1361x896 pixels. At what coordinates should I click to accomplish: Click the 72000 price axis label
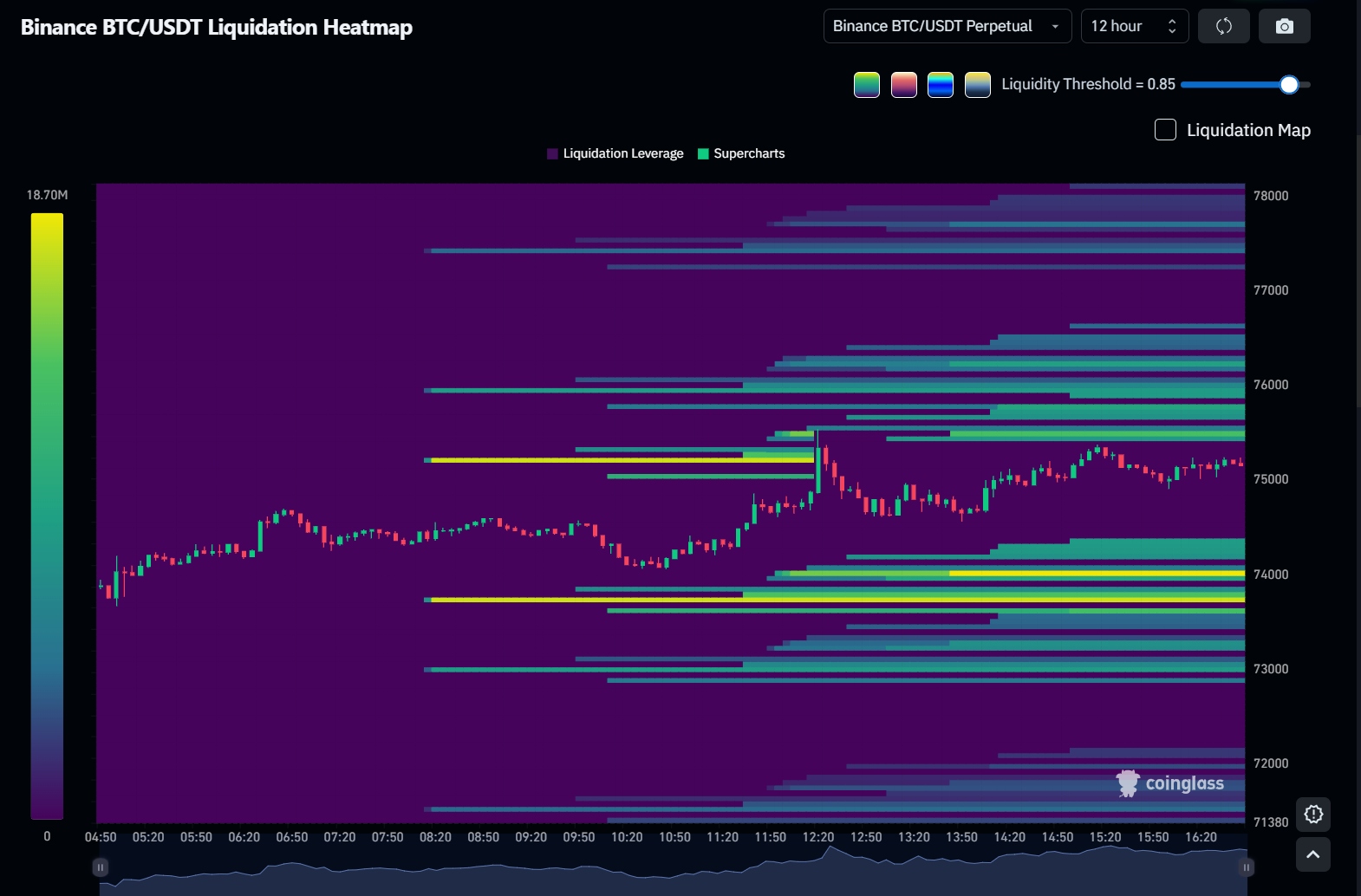coord(1271,763)
